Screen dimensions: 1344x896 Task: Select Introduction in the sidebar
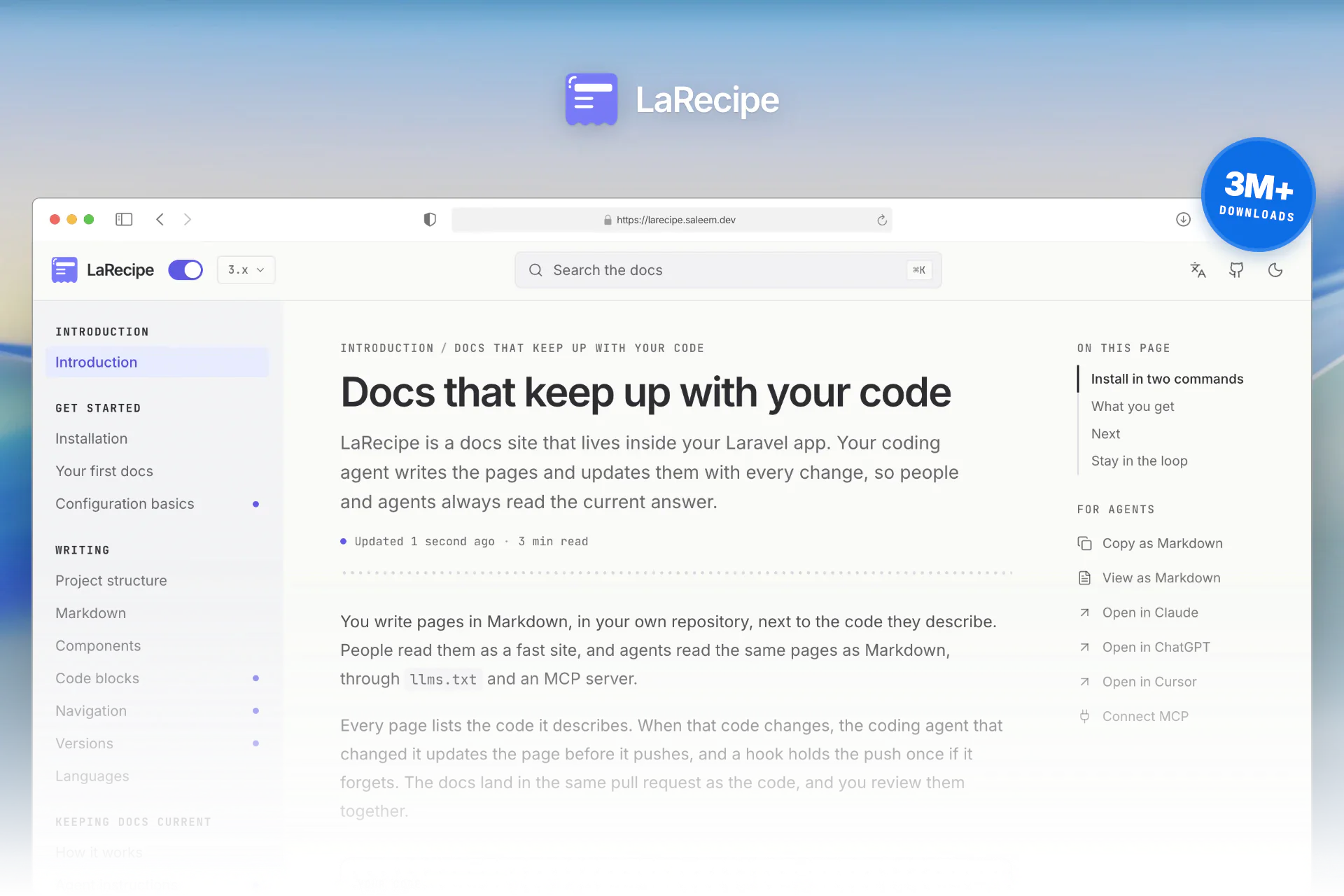[x=157, y=363]
